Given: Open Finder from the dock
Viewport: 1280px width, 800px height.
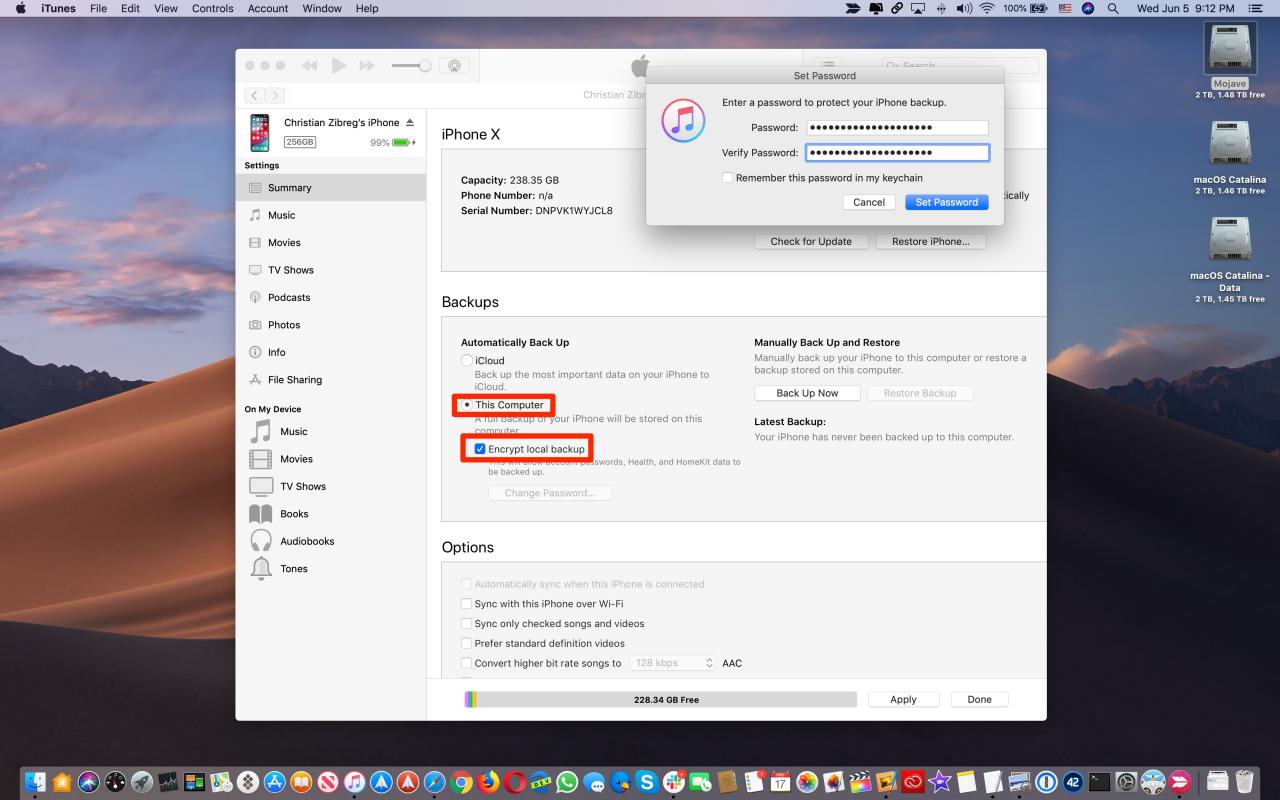Looking at the screenshot, I should pos(35,782).
